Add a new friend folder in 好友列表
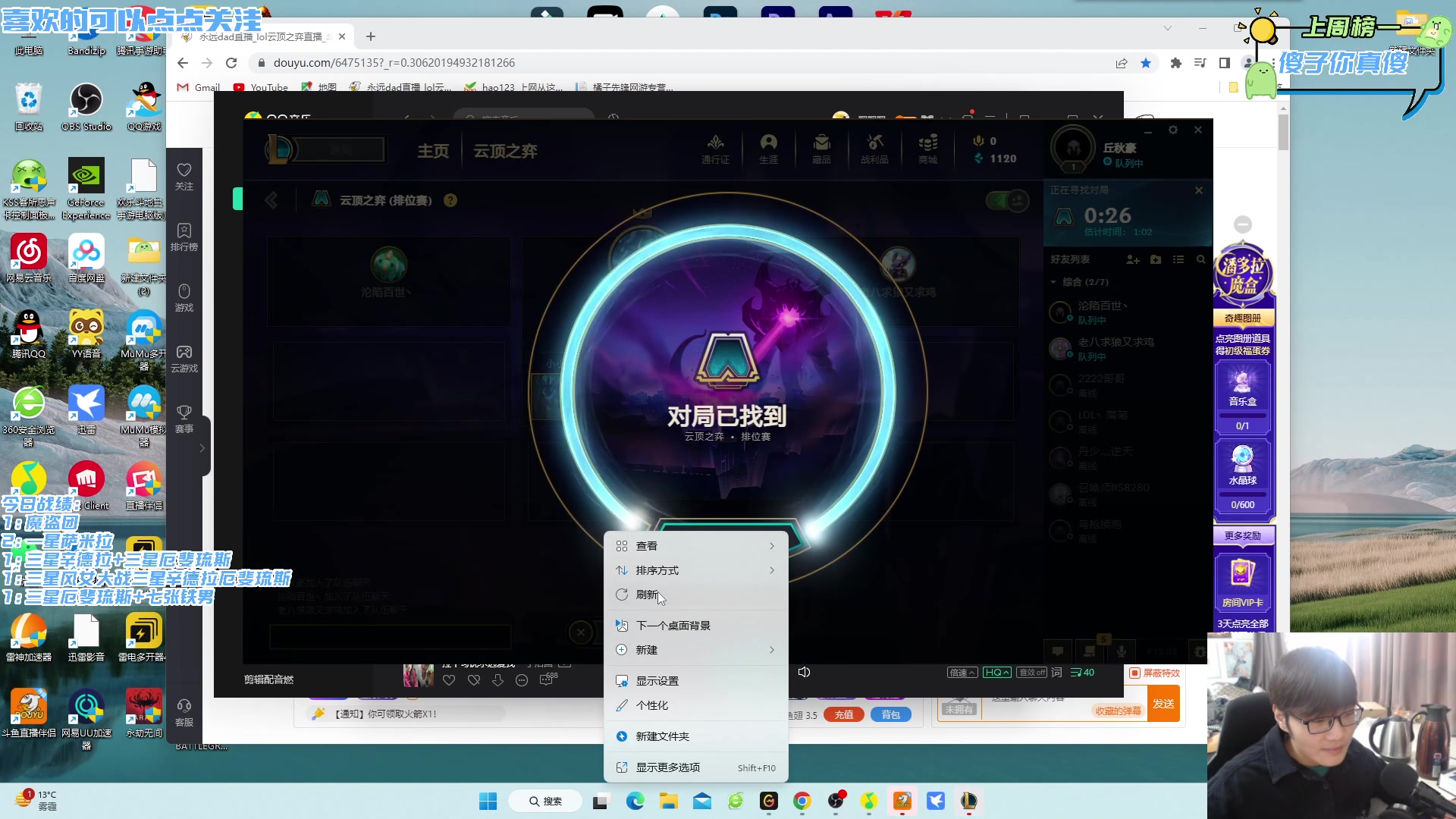 tap(1156, 259)
